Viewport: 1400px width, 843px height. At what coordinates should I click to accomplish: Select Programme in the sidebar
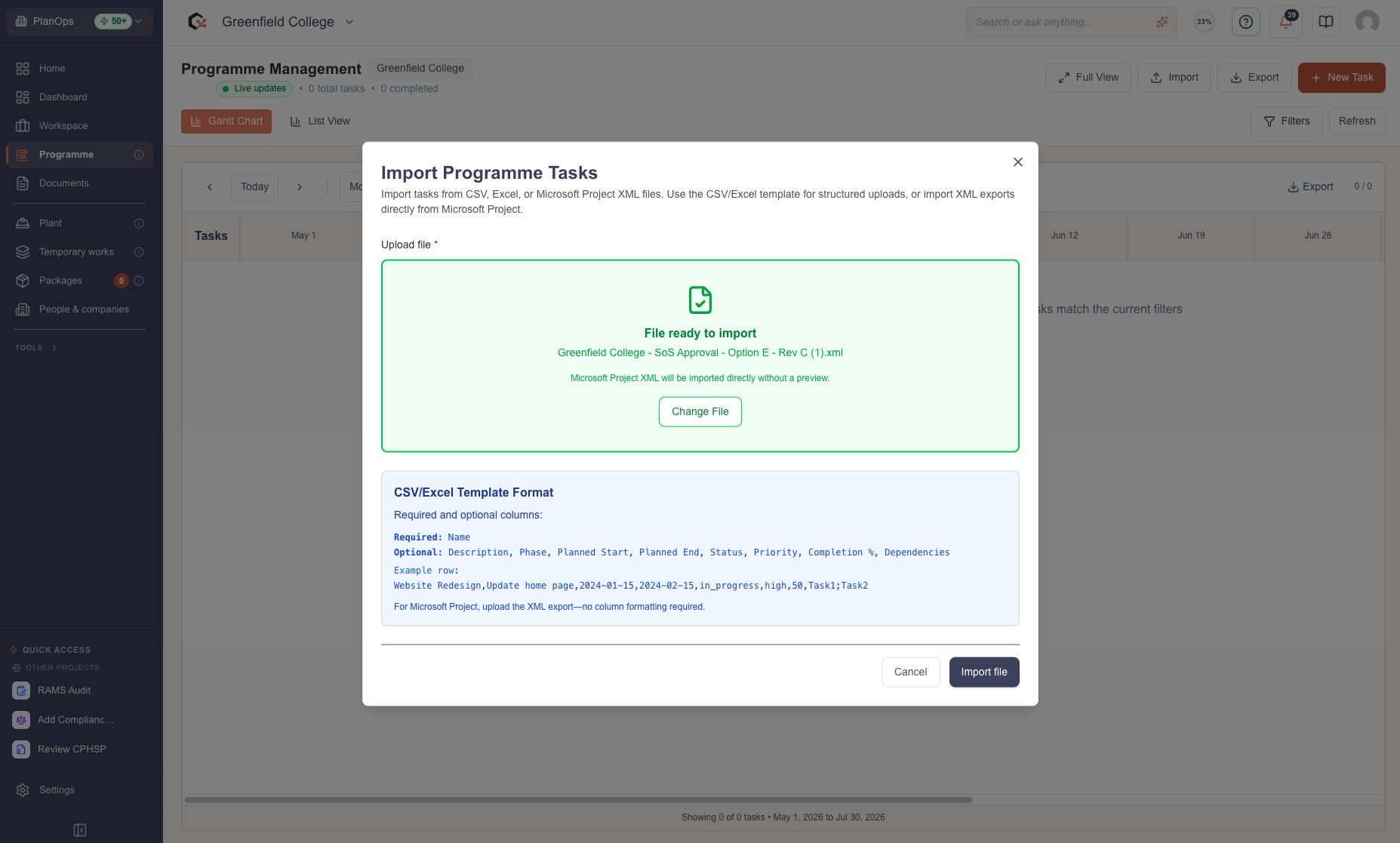79,154
